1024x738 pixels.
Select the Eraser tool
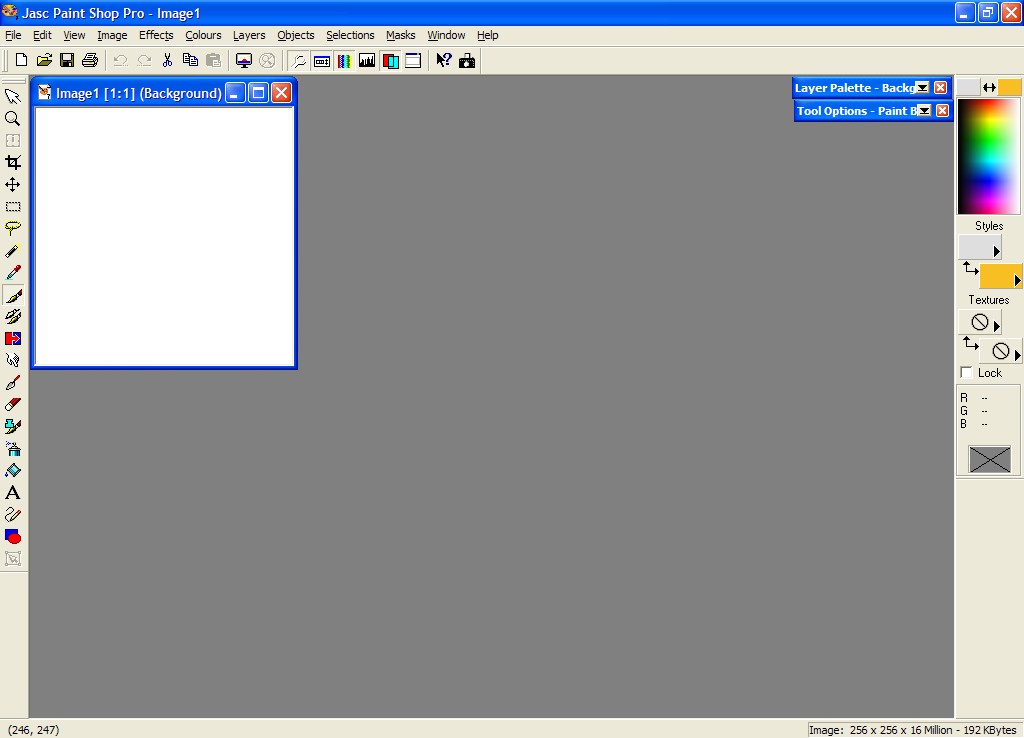[12, 405]
